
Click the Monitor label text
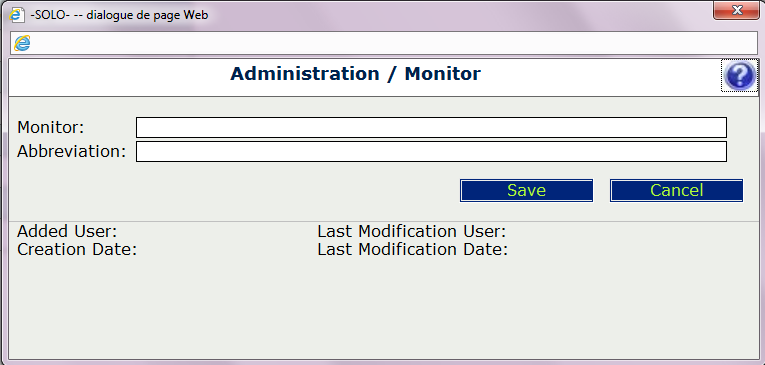pyautogui.click(x=51, y=127)
